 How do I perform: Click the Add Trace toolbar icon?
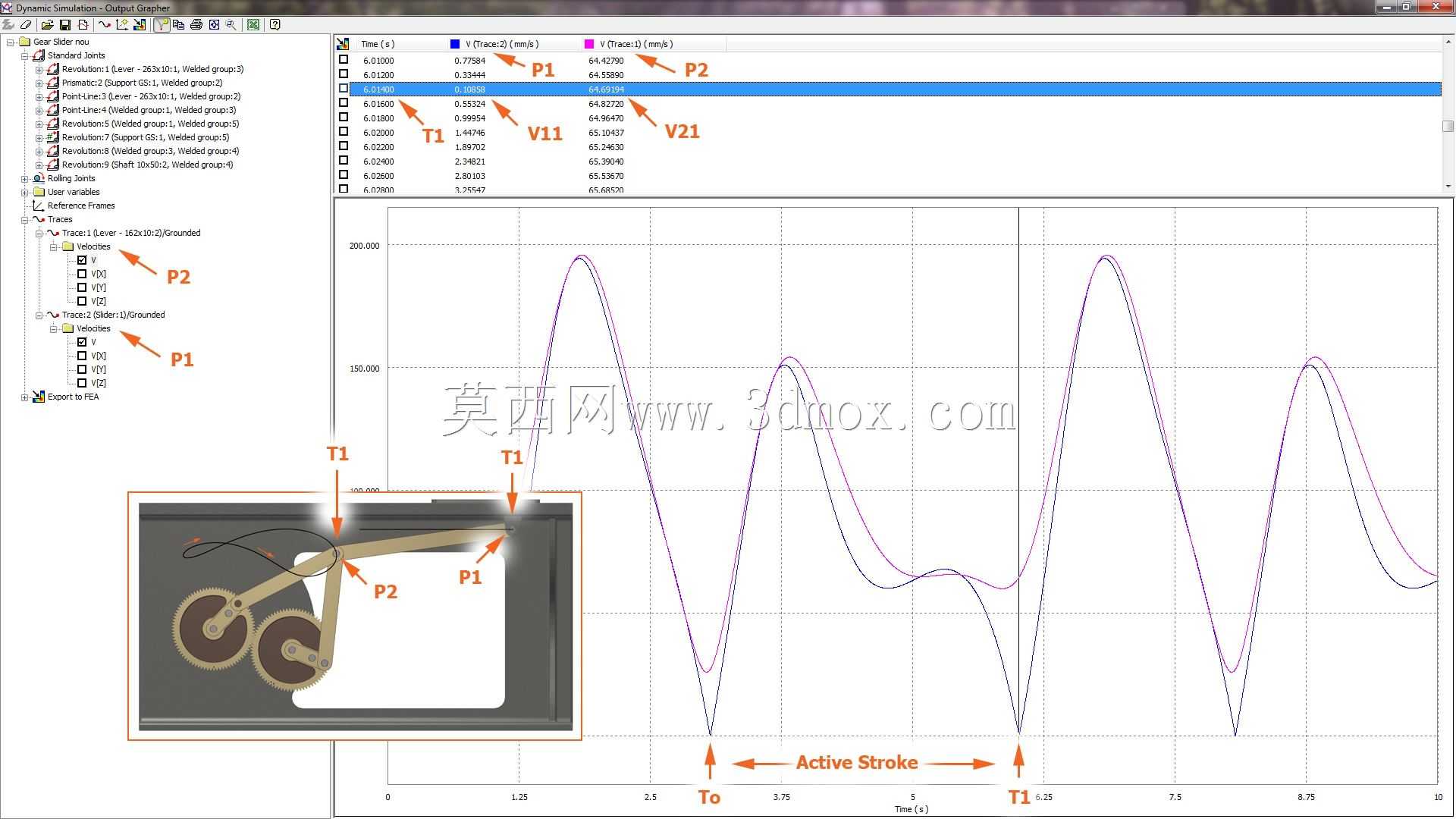click(105, 24)
